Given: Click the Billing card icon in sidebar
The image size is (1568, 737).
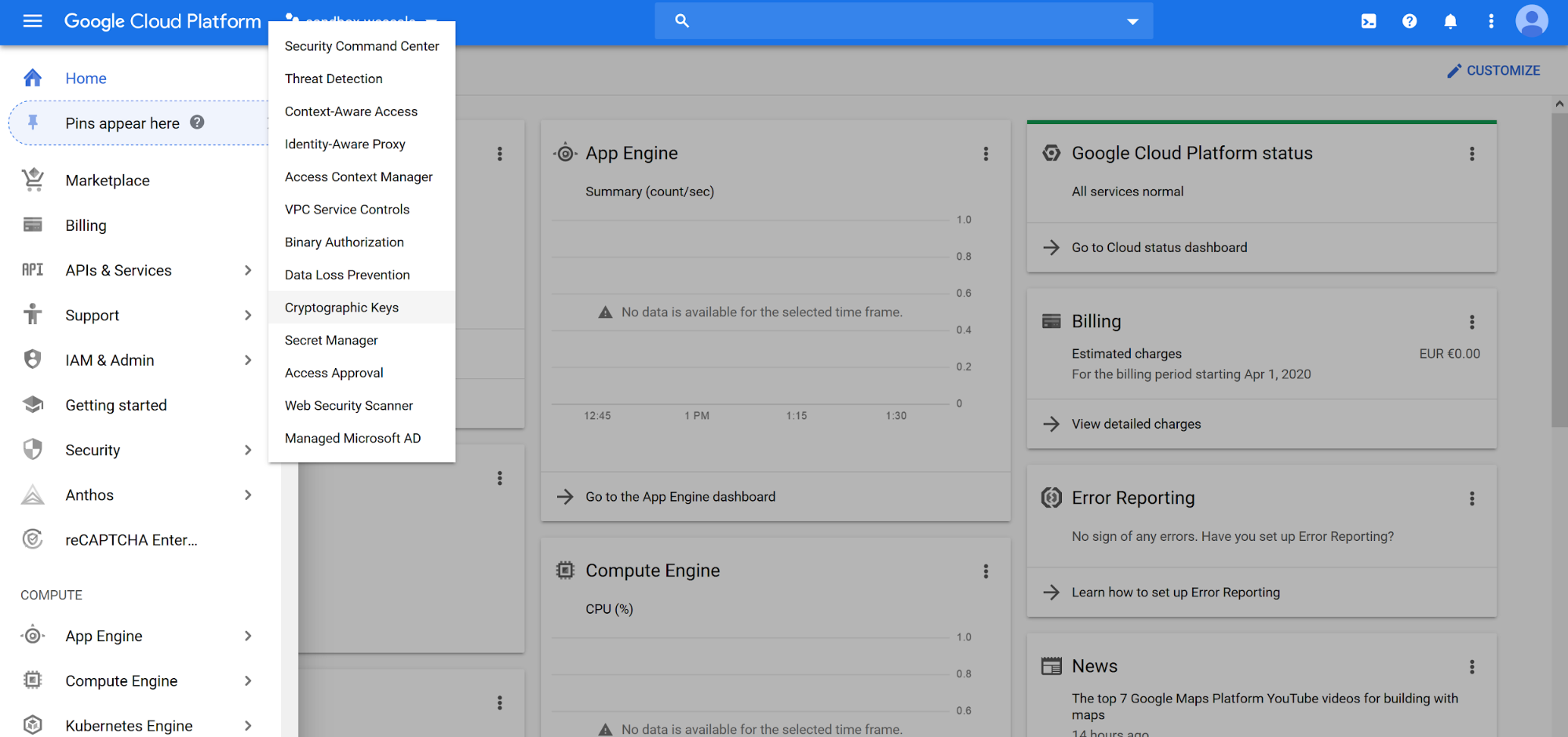Looking at the screenshot, I should (32, 225).
